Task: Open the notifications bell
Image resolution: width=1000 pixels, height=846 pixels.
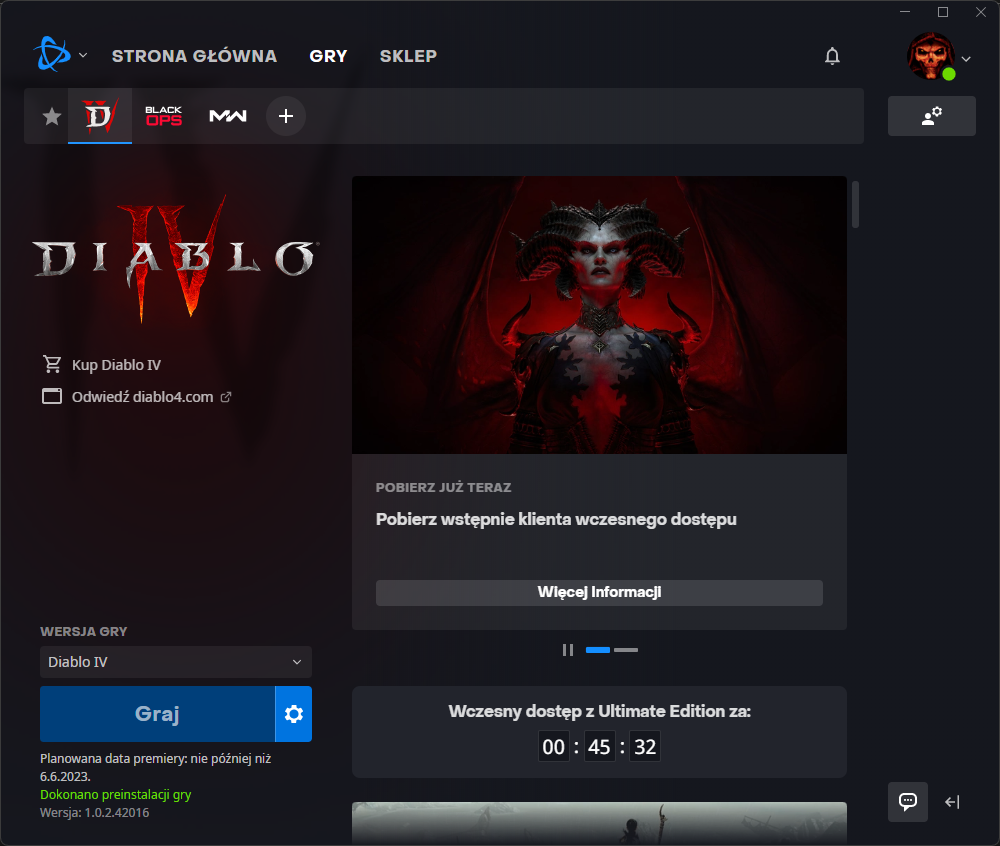Action: point(832,56)
